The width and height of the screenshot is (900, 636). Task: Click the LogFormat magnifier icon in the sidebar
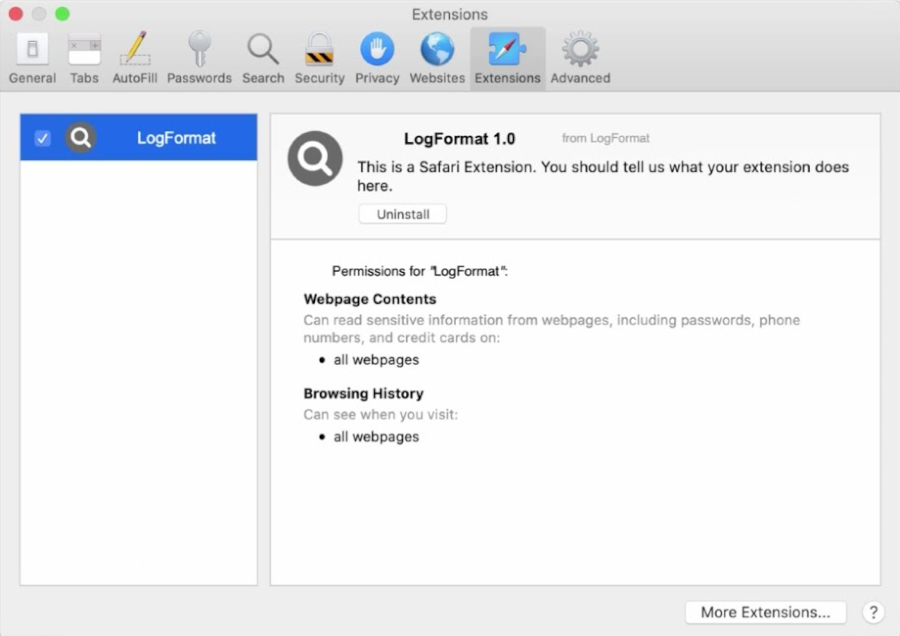tap(80, 137)
